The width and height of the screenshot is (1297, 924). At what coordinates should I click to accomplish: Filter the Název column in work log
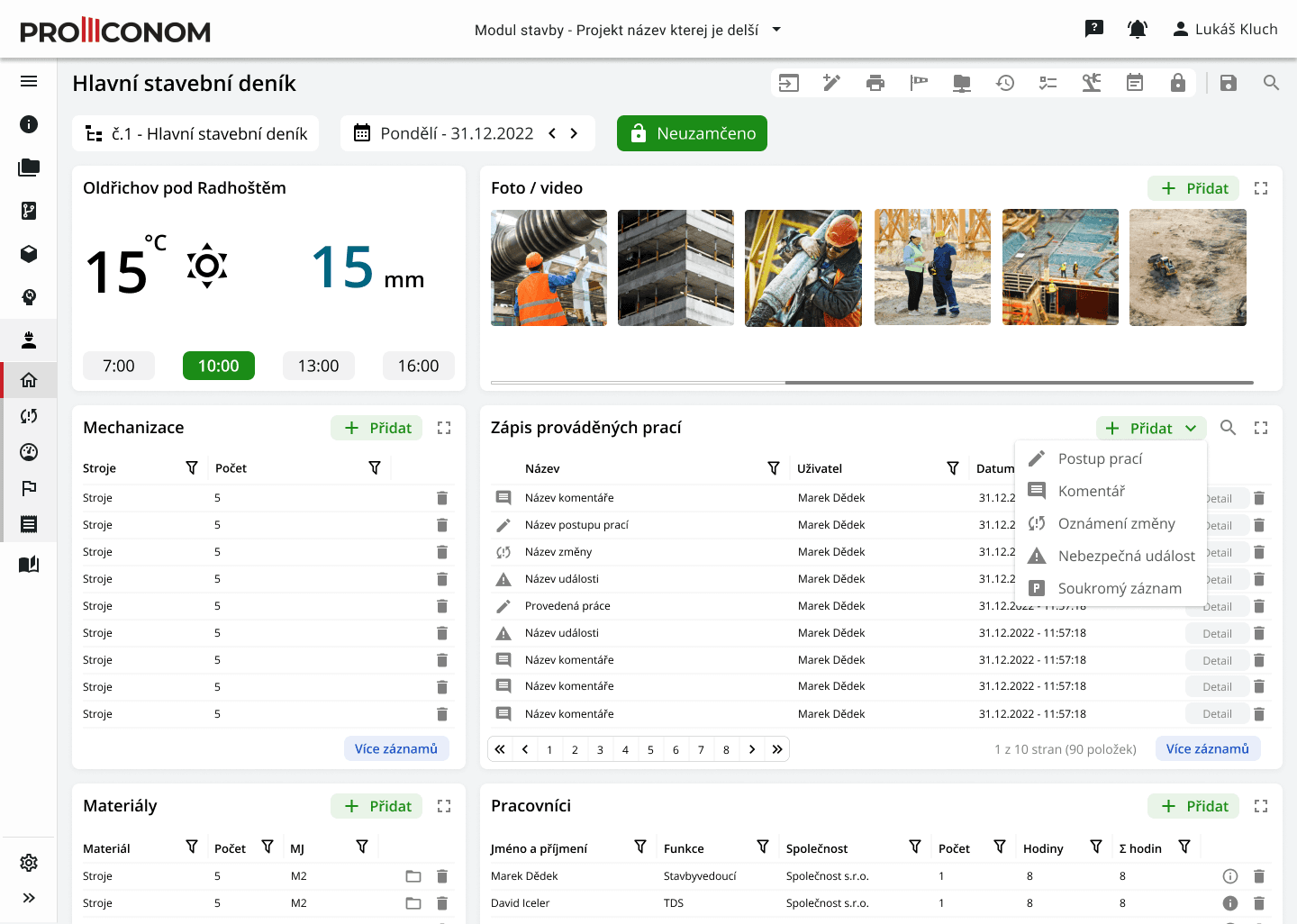point(773,467)
